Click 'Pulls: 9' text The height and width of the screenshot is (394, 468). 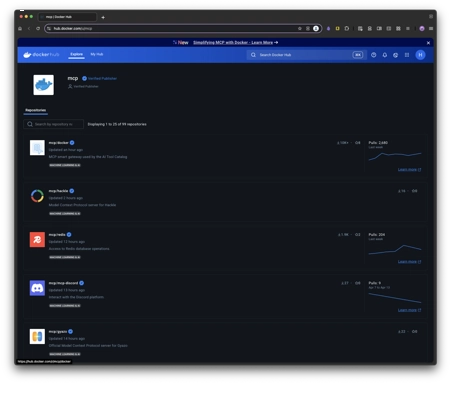pos(375,283)
